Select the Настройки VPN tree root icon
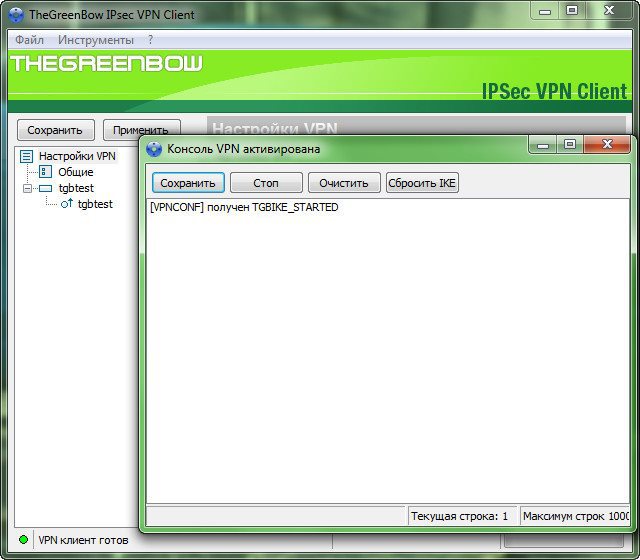 [27, 156]
